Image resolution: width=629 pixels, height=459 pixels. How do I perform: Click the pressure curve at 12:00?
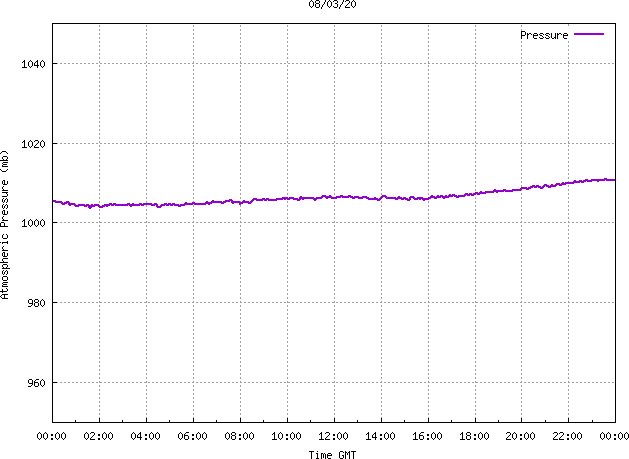334,197
